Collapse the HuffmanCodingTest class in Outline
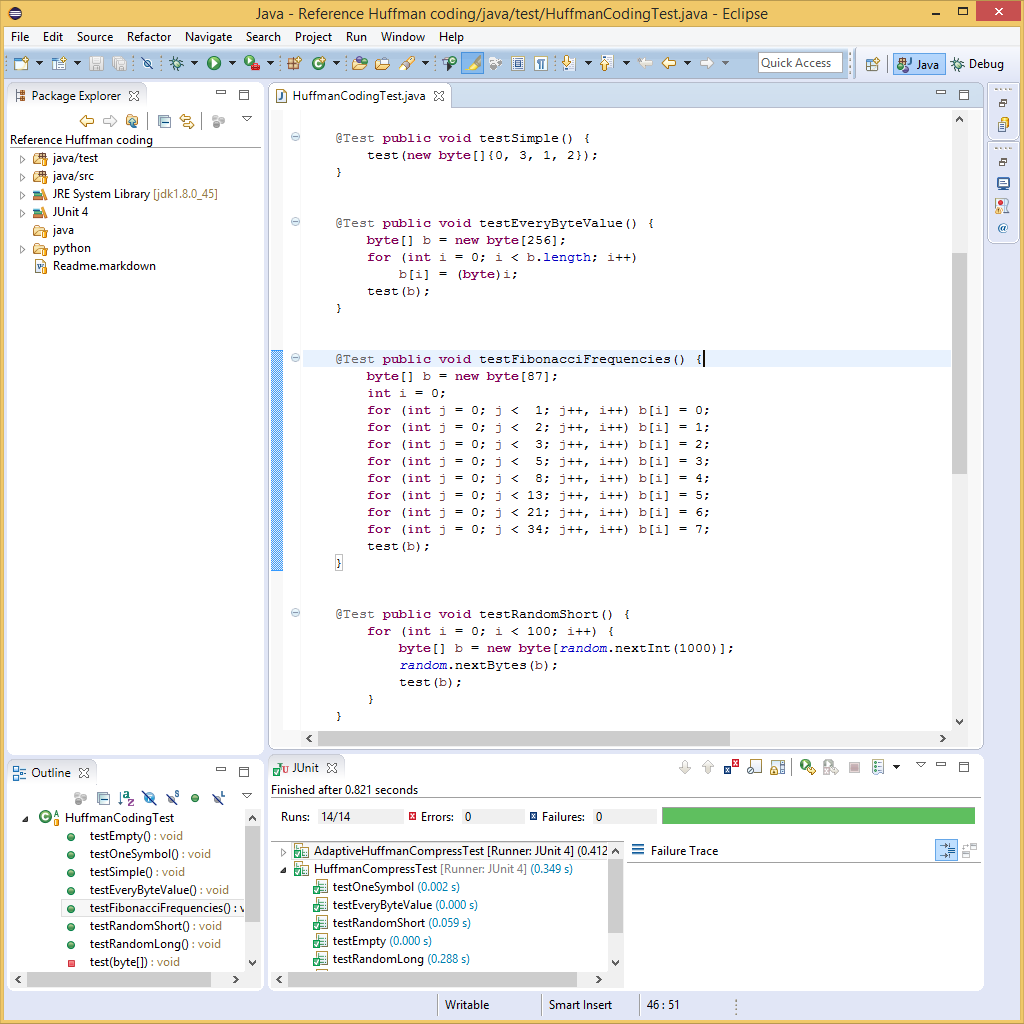The width and height of the screenshot is (1024, 1024). [x=25, y=818]
